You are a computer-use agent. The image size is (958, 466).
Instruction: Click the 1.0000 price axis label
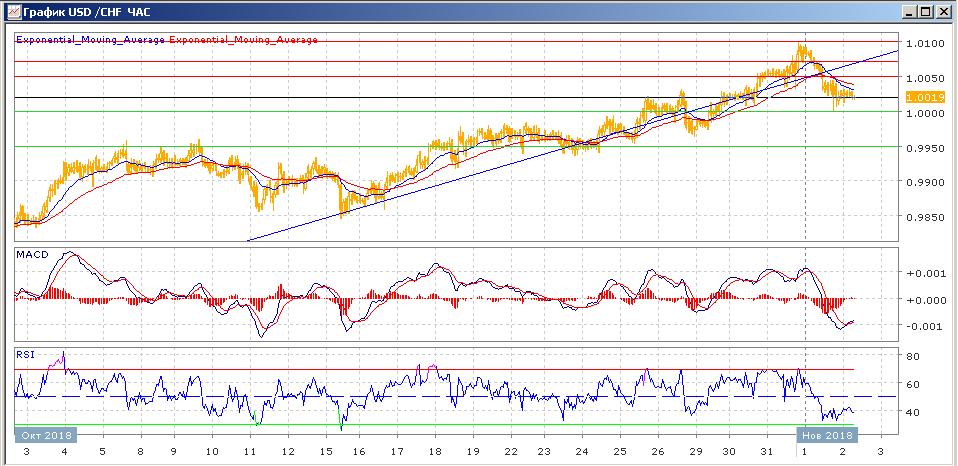click(927, 113)
